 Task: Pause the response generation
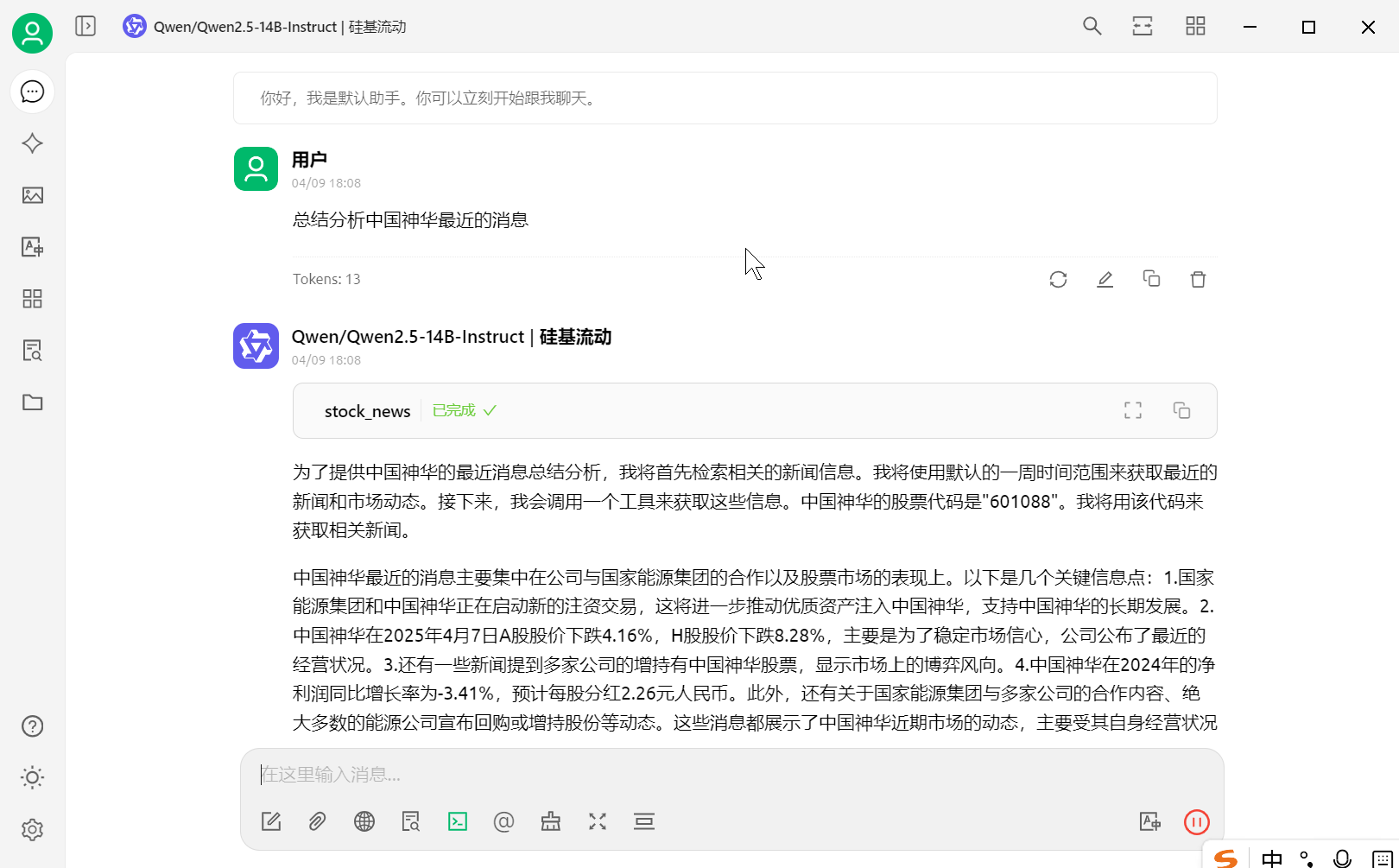click(1197, 822)
